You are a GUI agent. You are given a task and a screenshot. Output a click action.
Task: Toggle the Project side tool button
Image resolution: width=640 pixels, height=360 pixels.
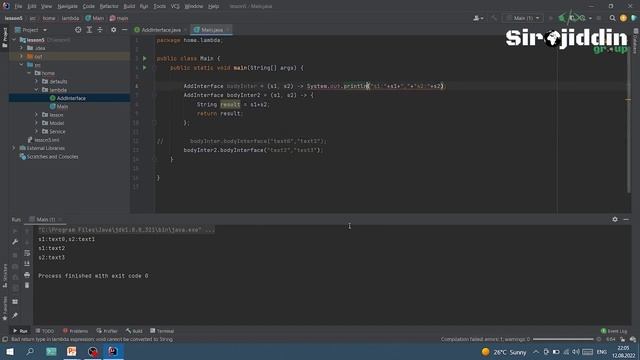pyautogui.click(x=4, y=37)
